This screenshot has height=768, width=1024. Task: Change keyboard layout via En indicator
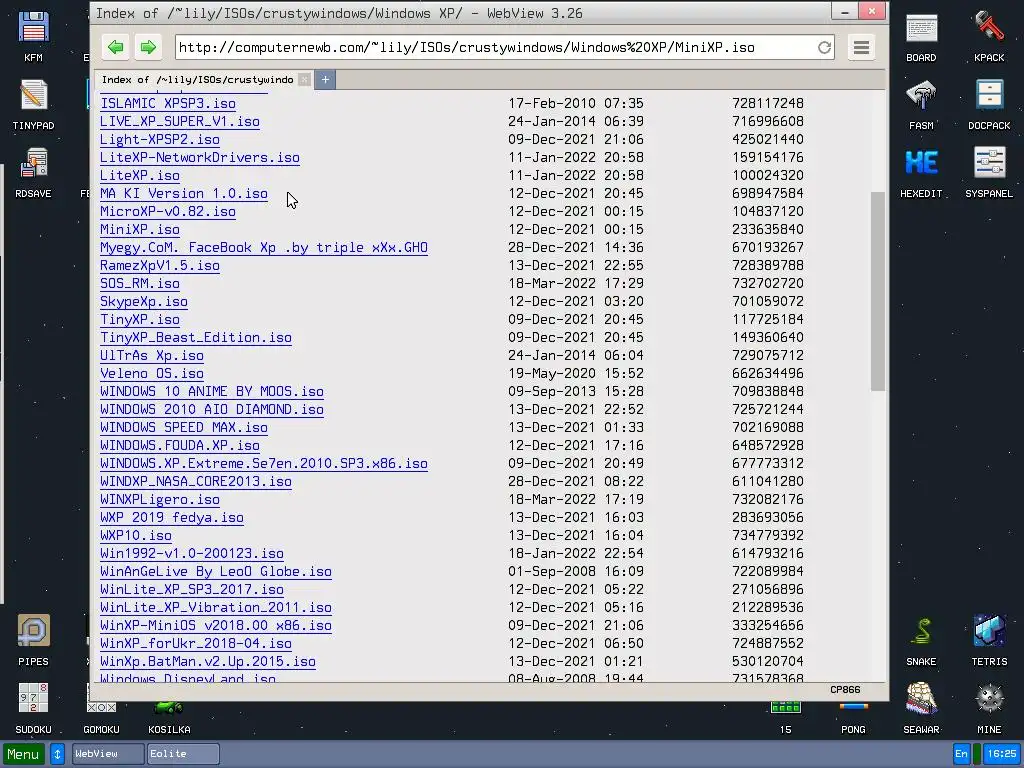(961, 754)
